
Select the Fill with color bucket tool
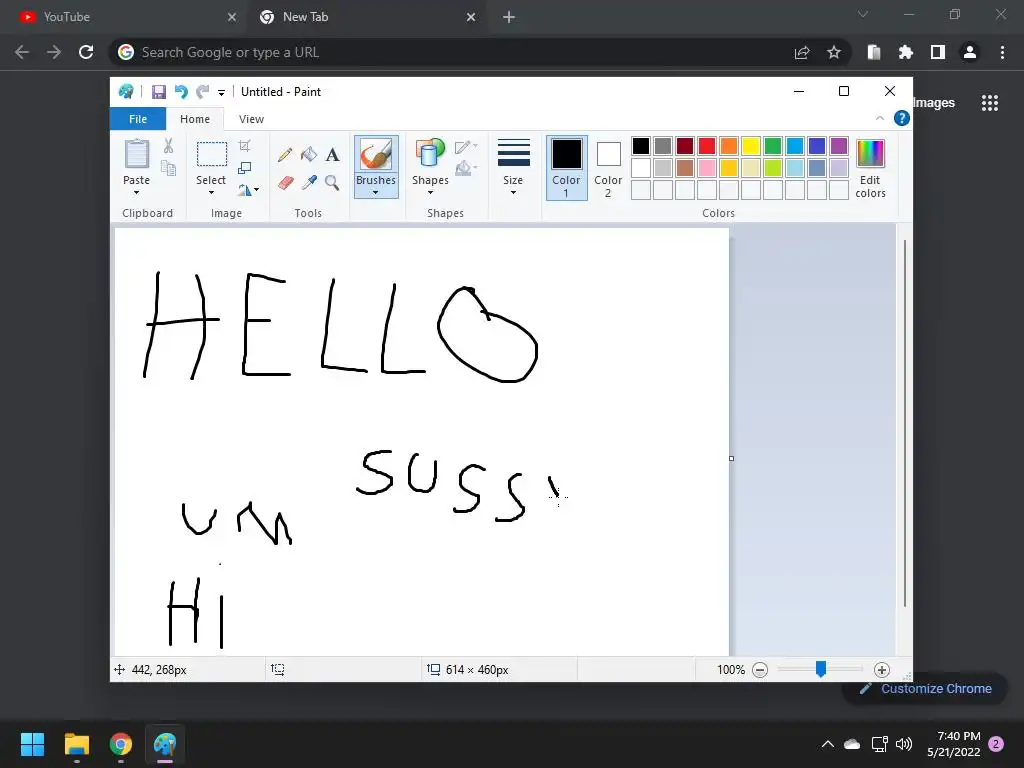tap(309, 155)
